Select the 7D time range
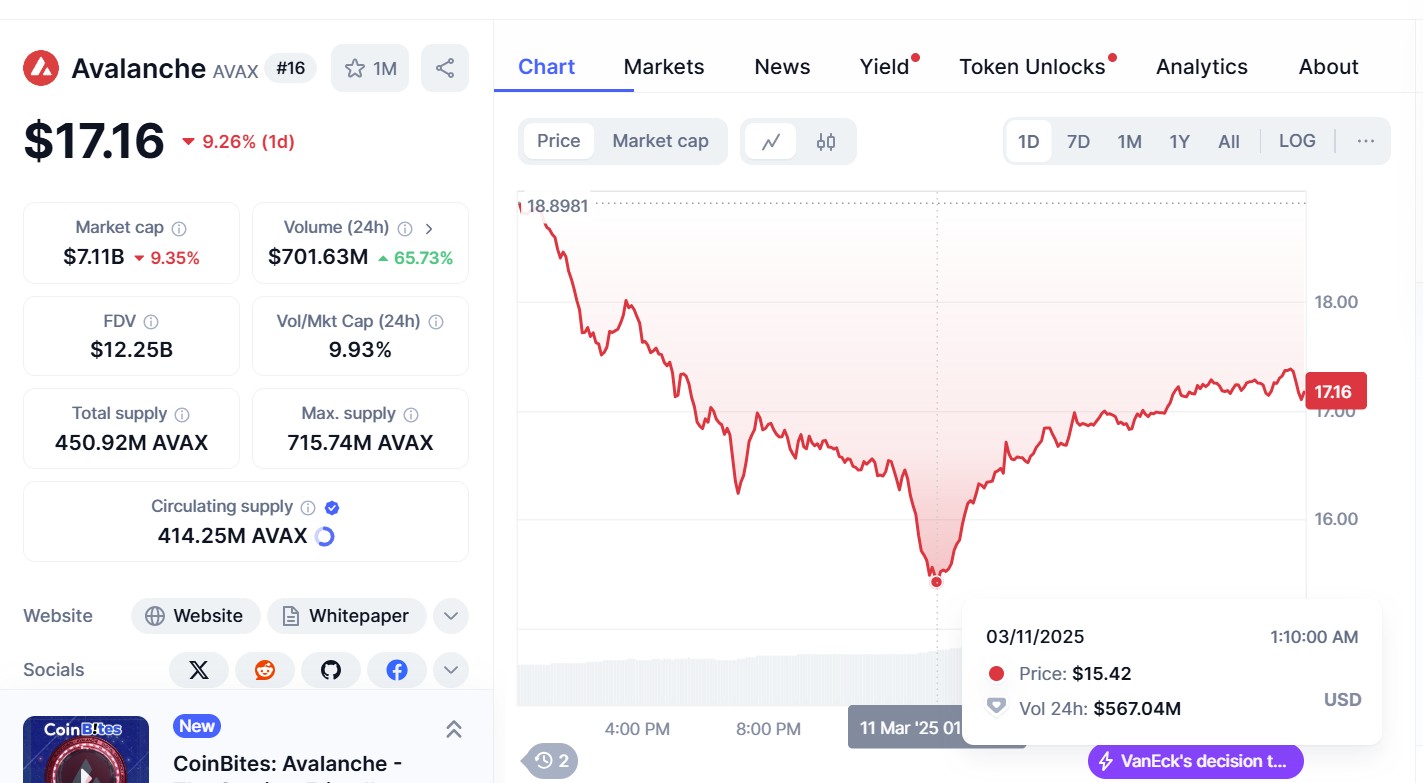Viewport: 1423px width, 783px height. tap(1078, 141)
